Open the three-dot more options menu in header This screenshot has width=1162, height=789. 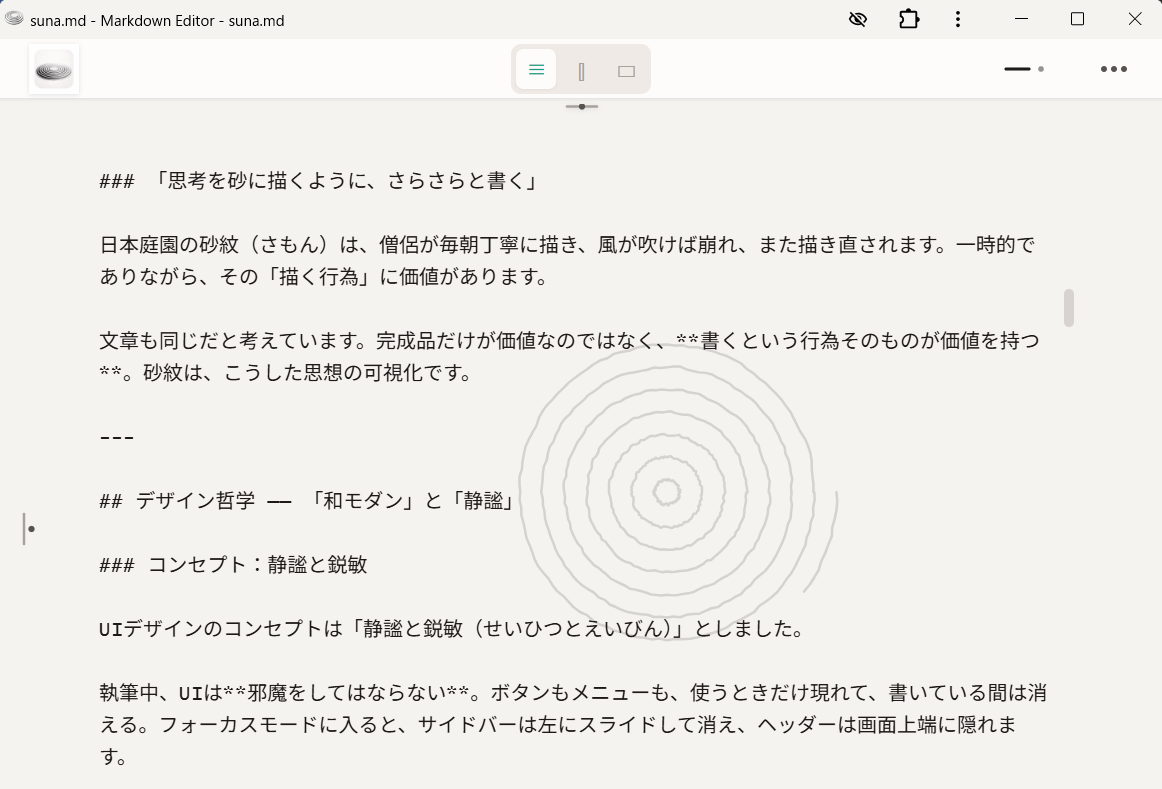click(1113, 69)
